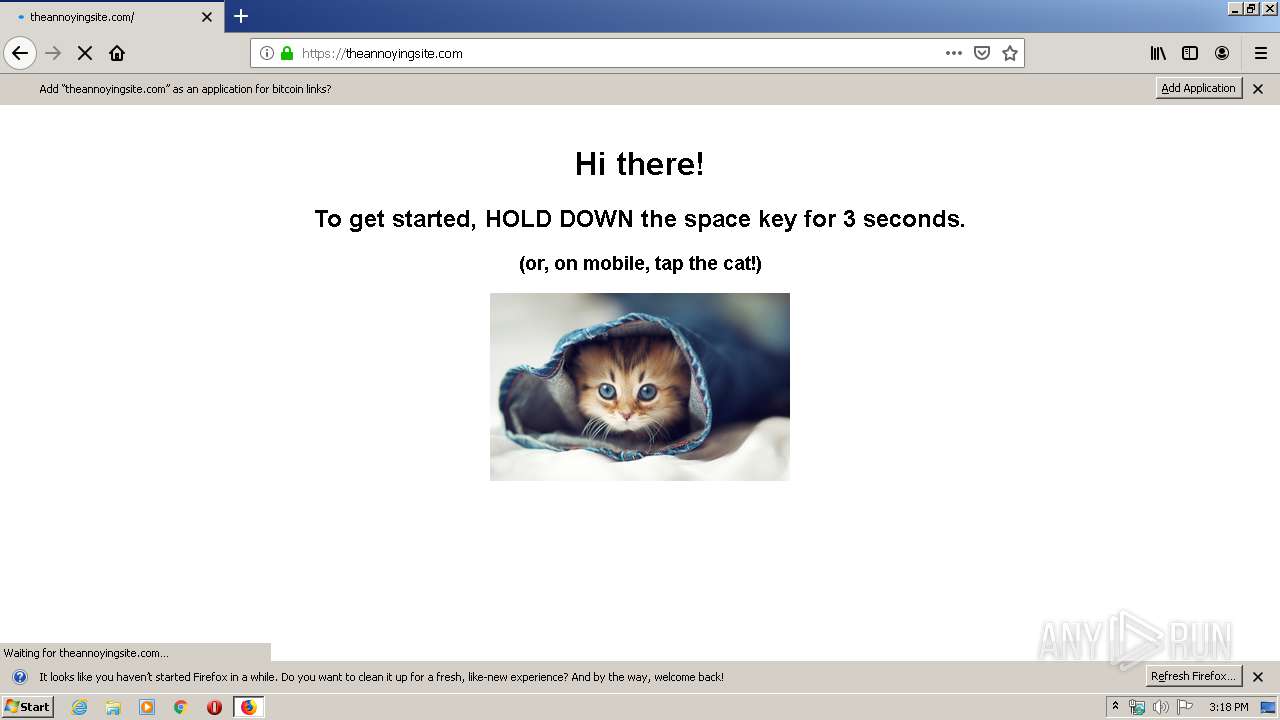Open the network tray icon

point(1137,707)
